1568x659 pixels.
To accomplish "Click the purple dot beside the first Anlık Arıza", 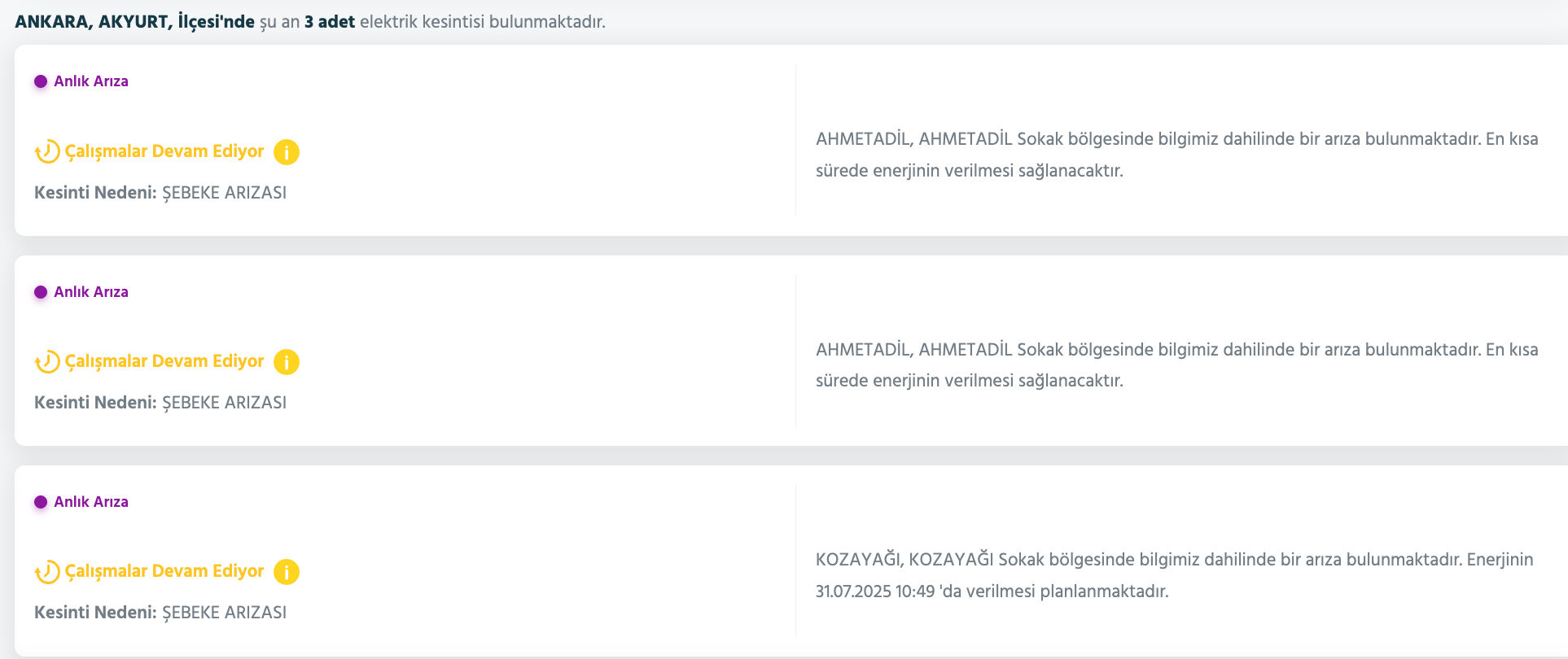I will coord(39,81).
